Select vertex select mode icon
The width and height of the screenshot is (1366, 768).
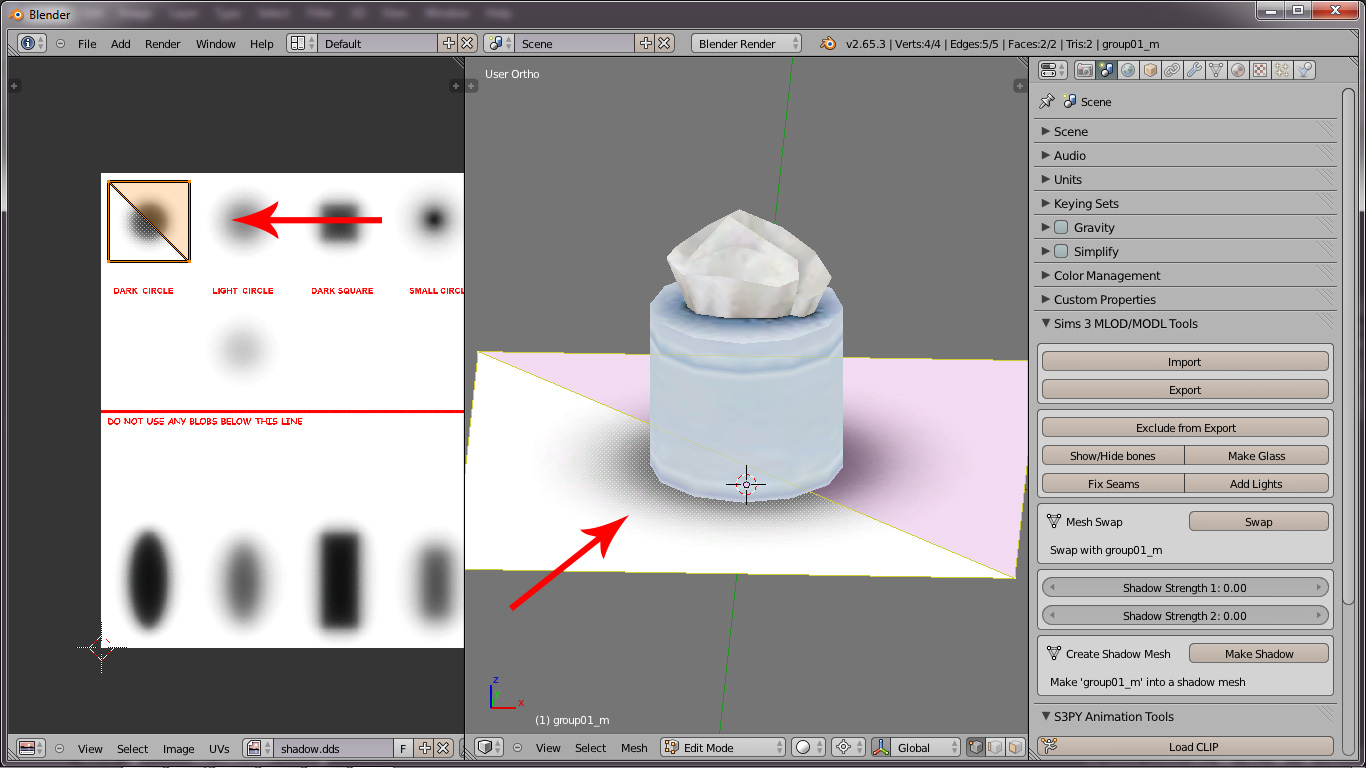975,747
